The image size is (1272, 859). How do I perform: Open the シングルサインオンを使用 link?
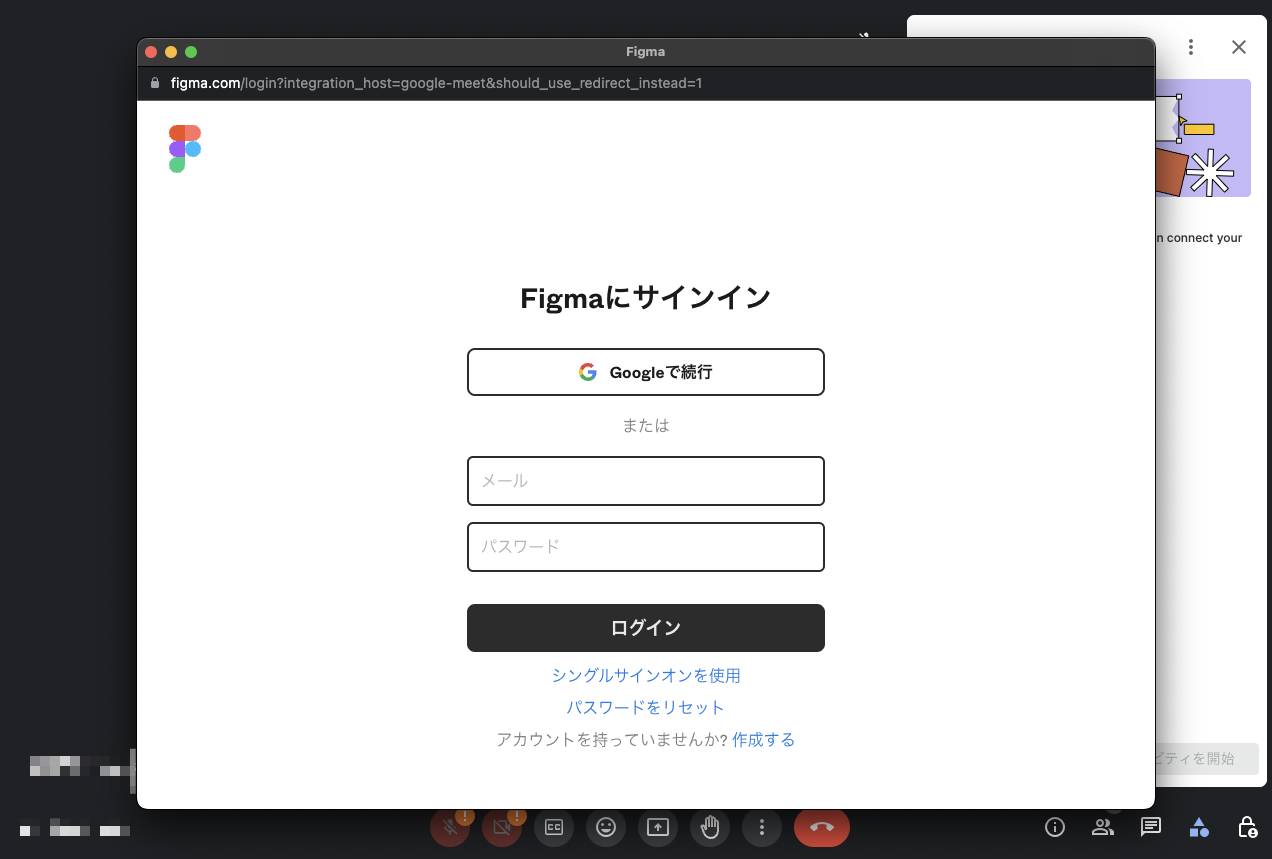click(645, 675)
